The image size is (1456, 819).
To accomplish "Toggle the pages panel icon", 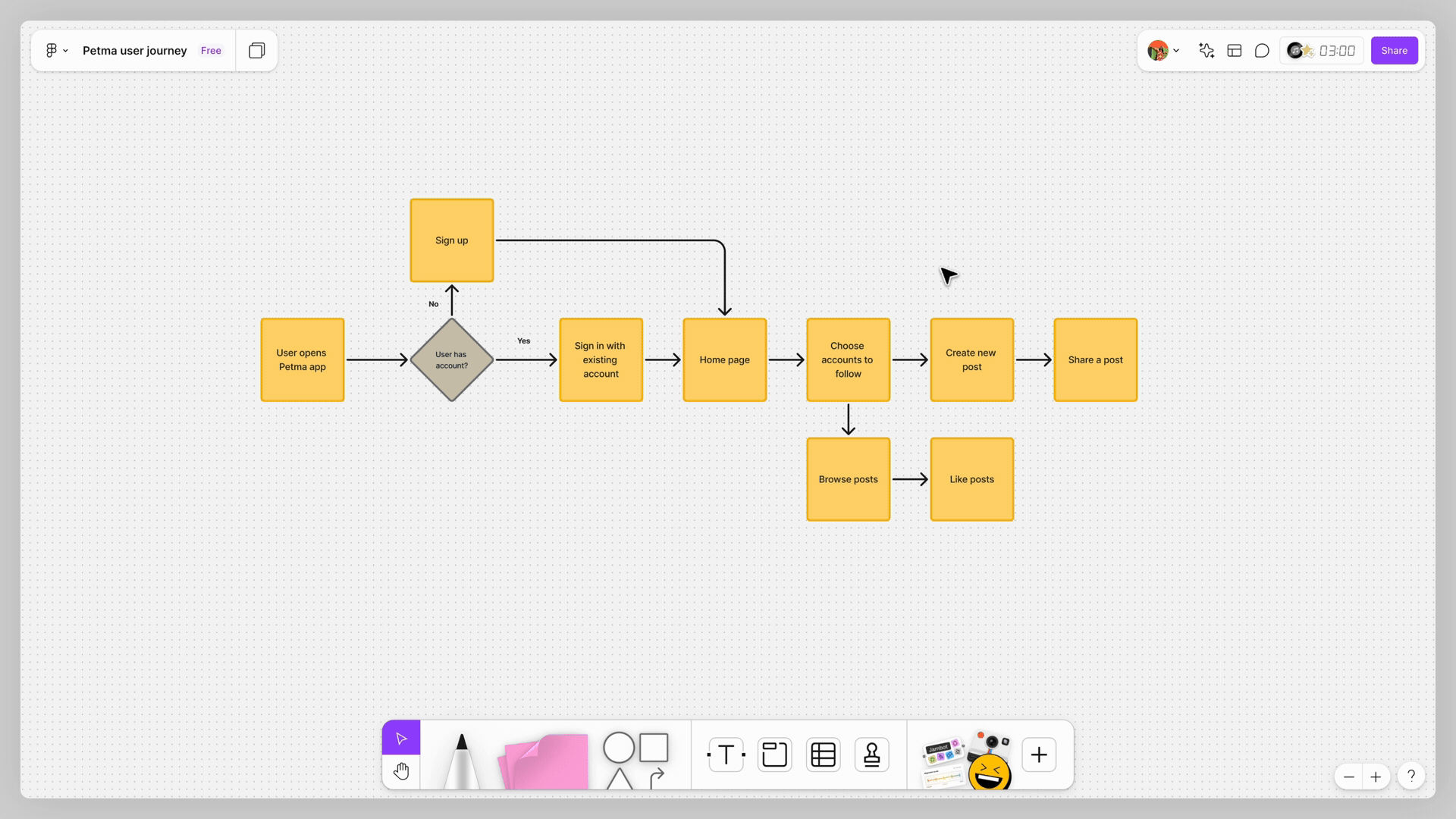I will 257,51.
